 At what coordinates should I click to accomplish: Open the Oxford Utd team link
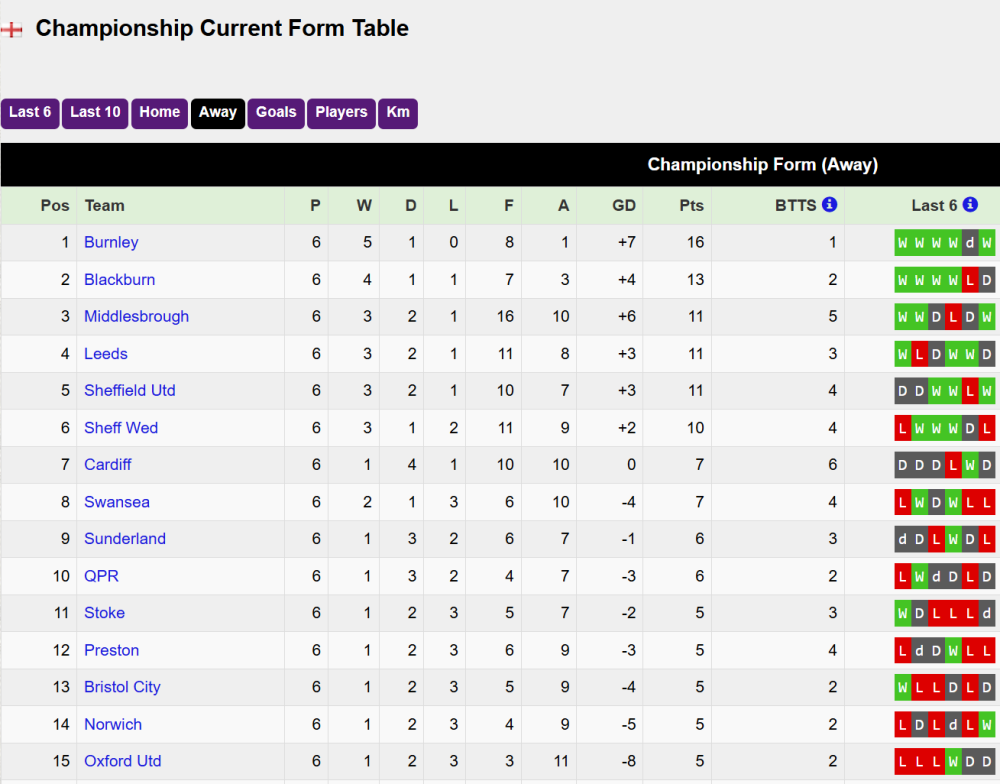123,761
